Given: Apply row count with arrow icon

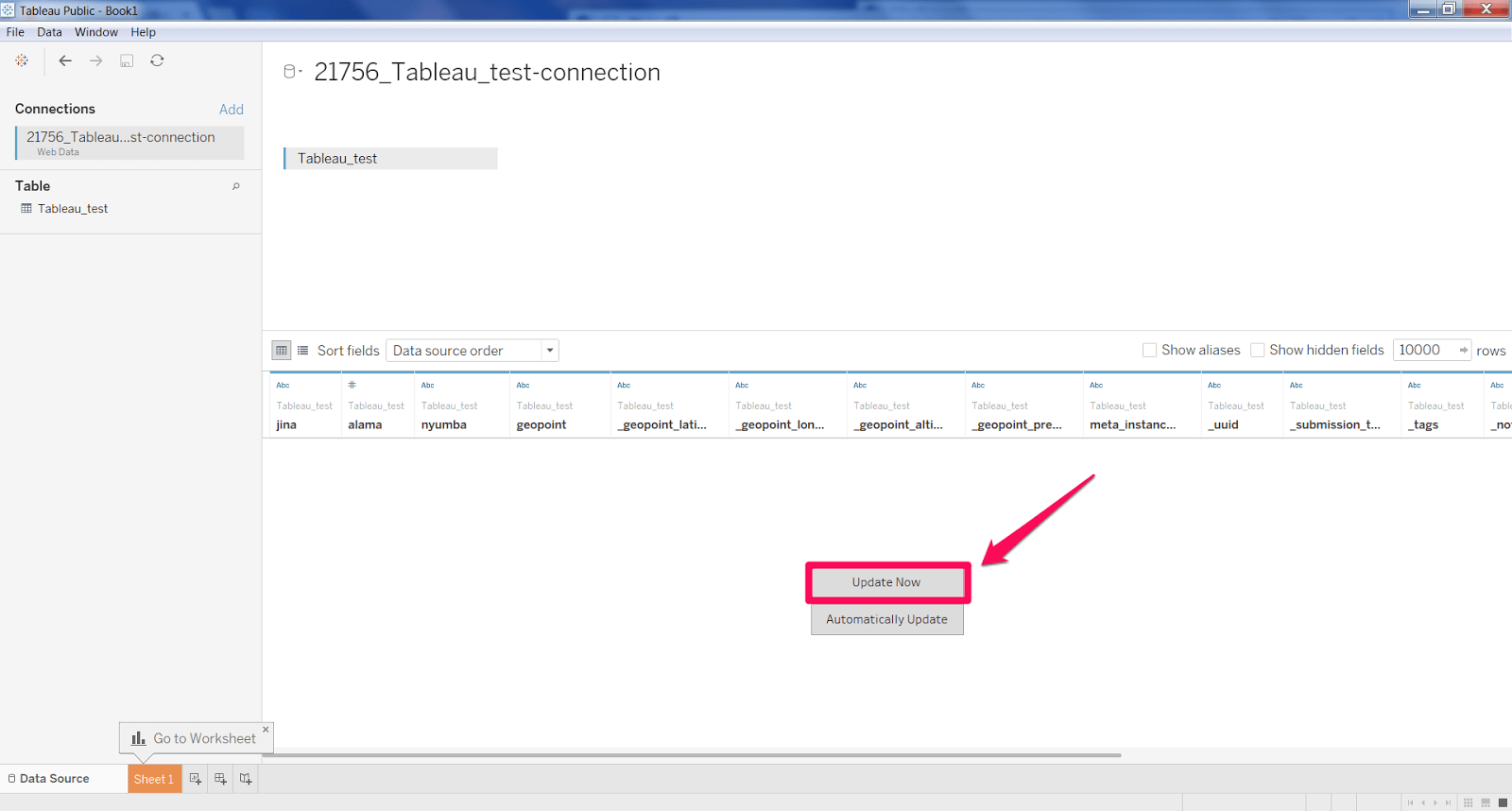Looking at the screenshot, I should tap(1463, 350).
